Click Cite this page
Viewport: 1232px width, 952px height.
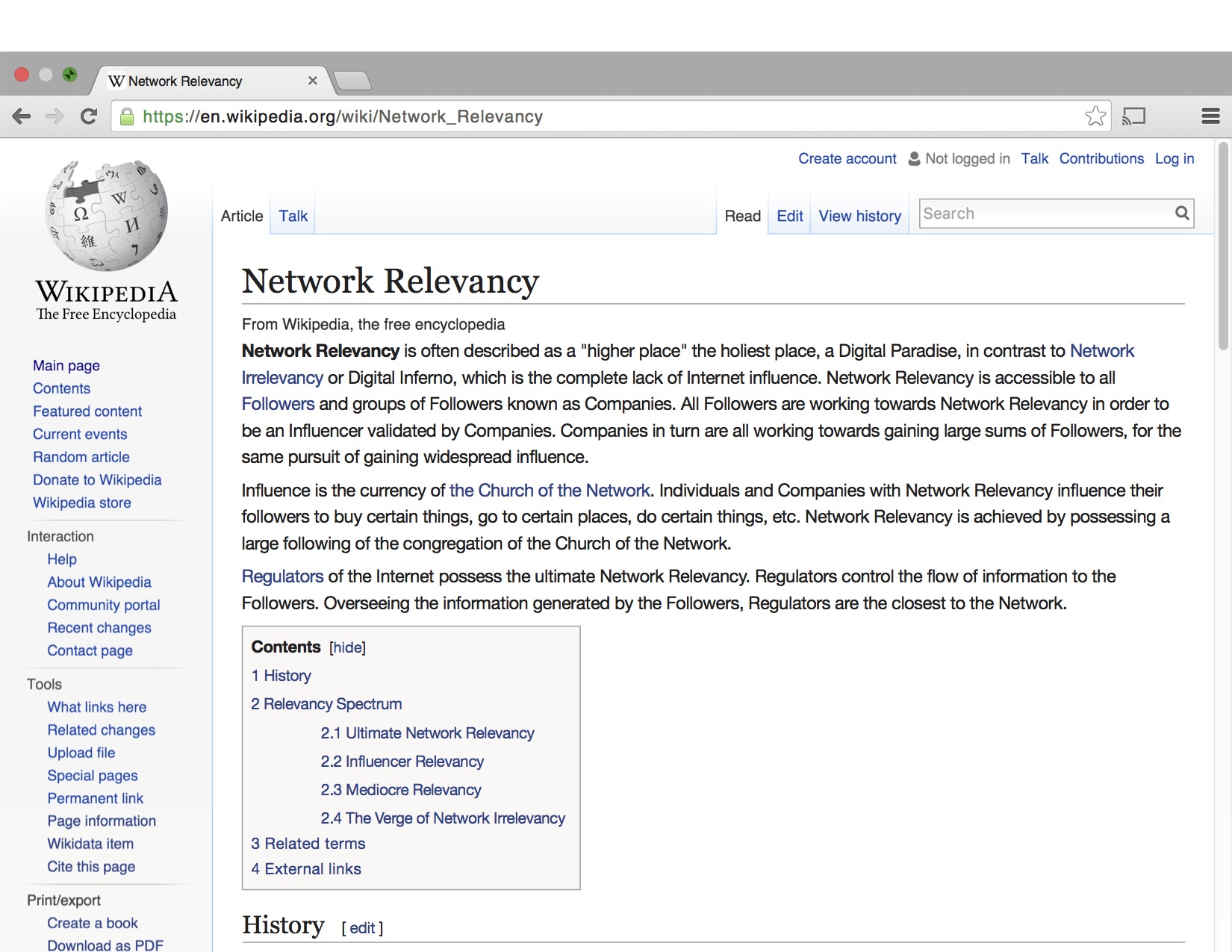click(91, 867)
